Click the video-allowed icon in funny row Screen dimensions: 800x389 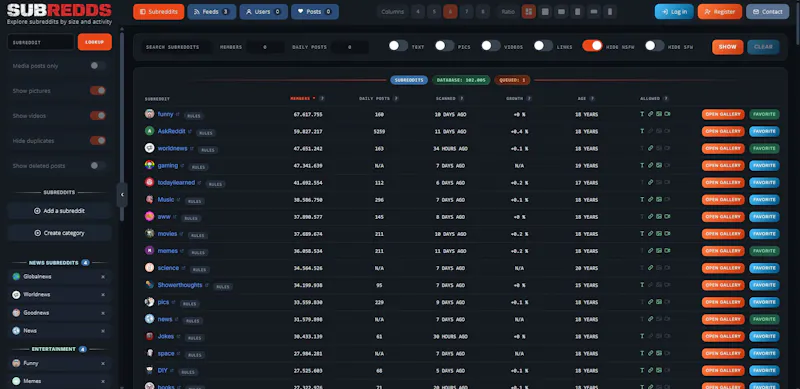[x=667, y=114]
